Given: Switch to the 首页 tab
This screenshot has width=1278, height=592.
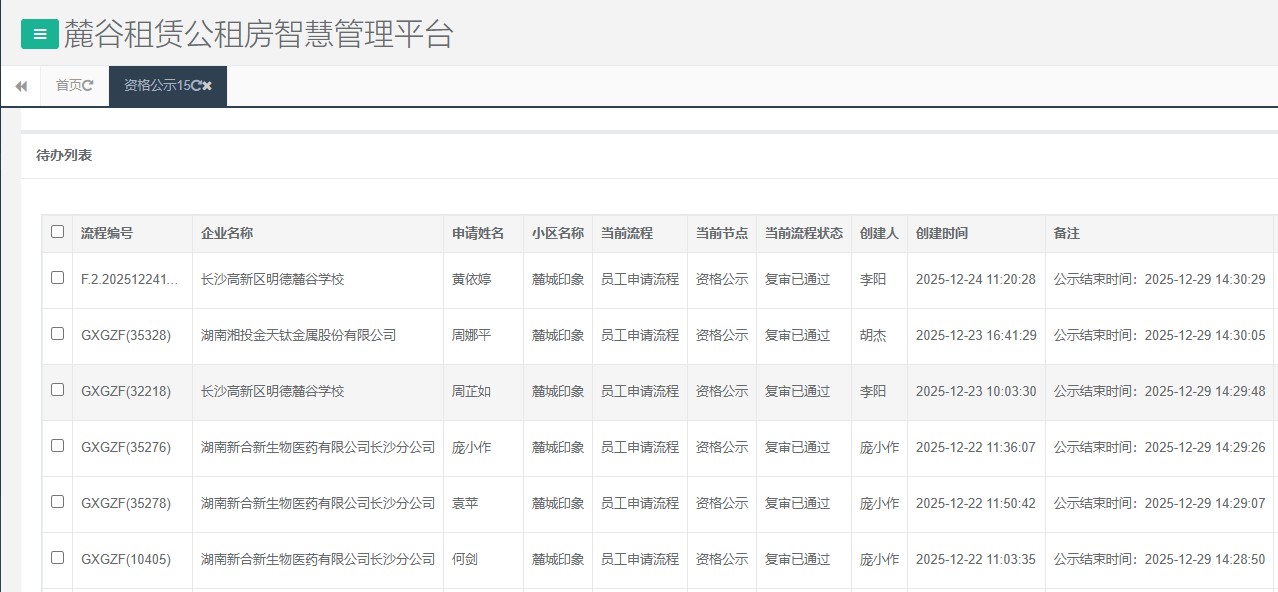Looking at the screenshot, I should (x=69, y=86).
